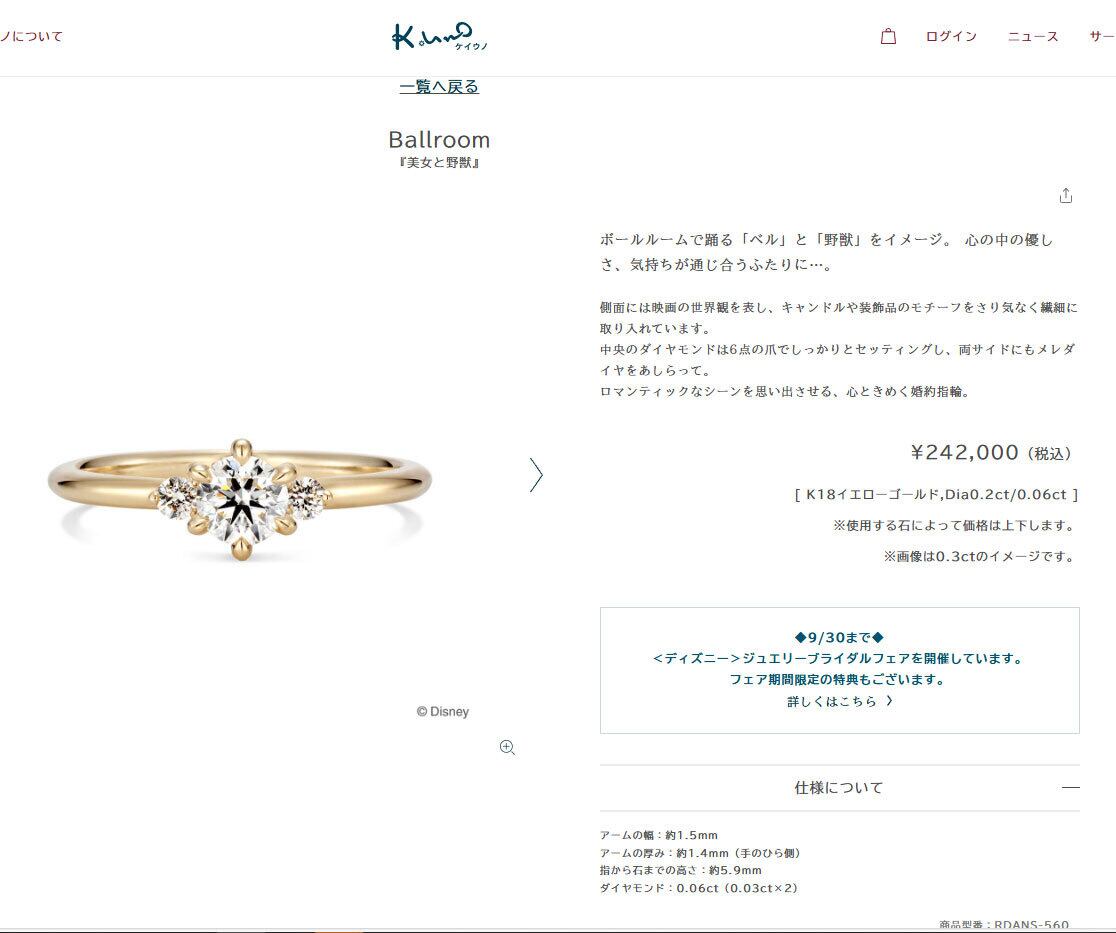
Task: Open the ニュース menu item
Action: click(x=1033, y=36)
